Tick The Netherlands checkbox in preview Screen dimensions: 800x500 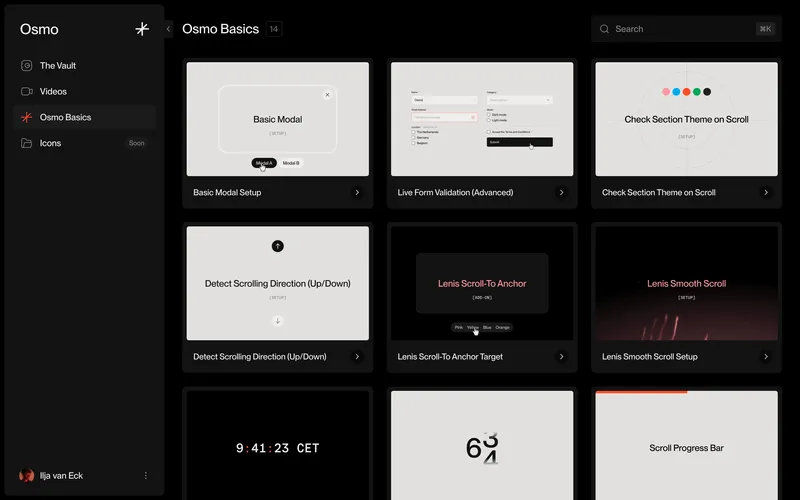point(413,132)
